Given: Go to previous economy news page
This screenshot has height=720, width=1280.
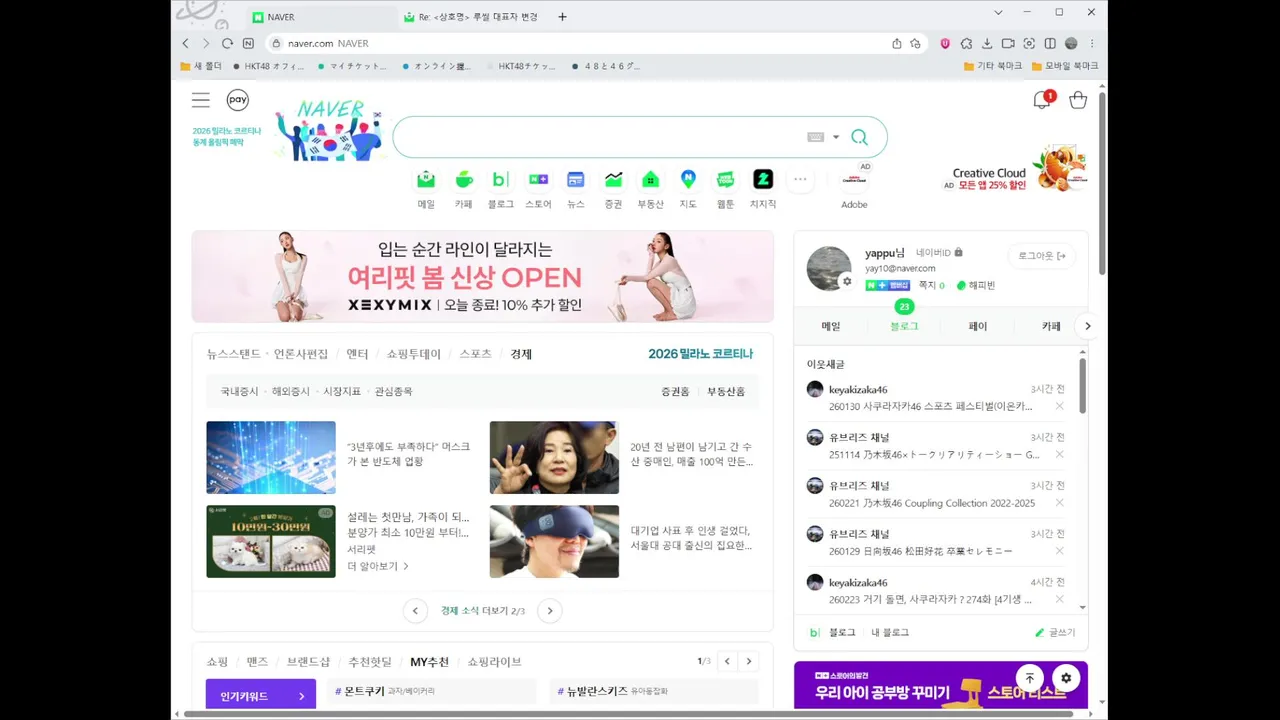Looking at the screenshot, I should point(415,611).
